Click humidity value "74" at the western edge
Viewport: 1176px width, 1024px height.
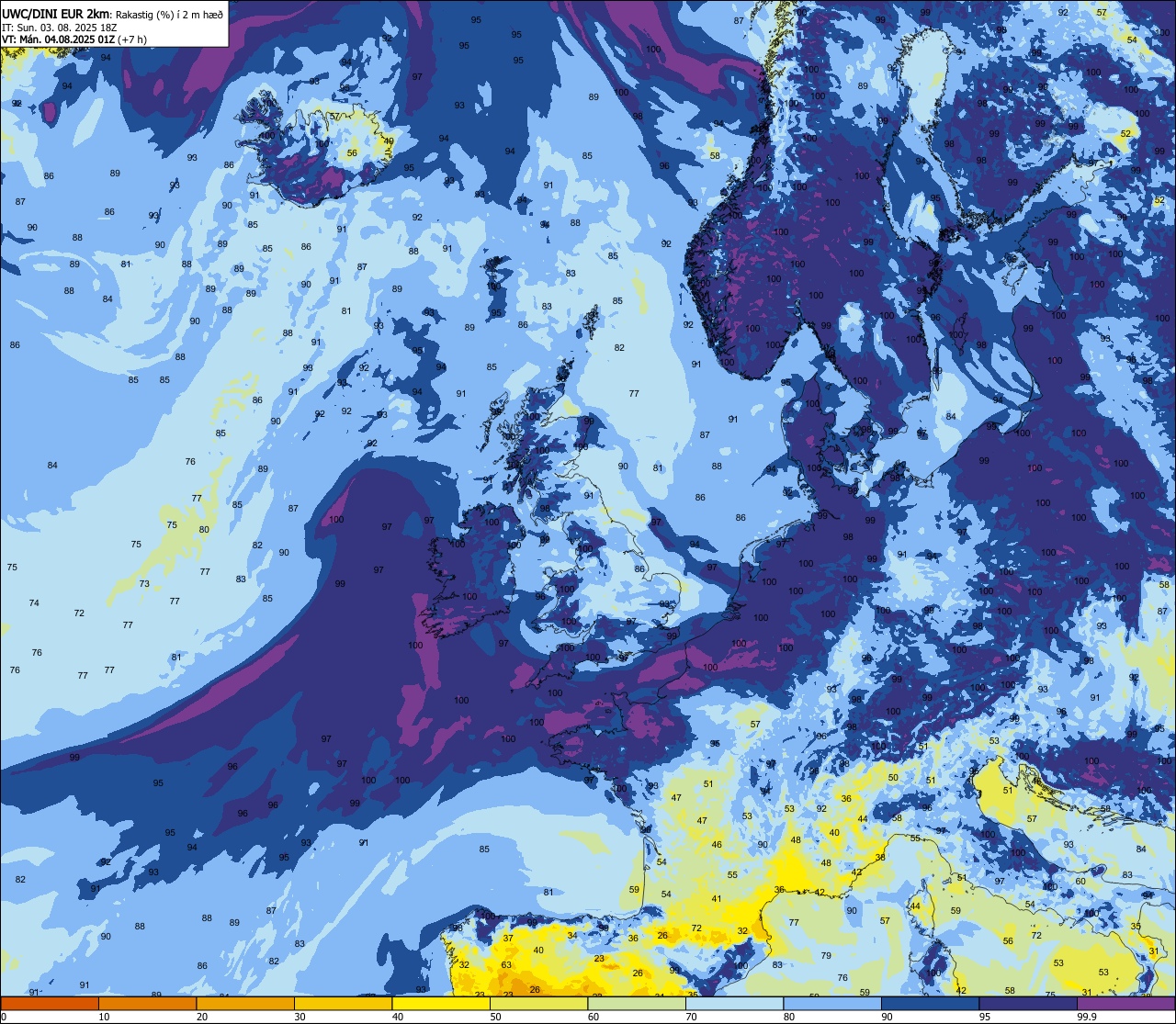point(34,603)
